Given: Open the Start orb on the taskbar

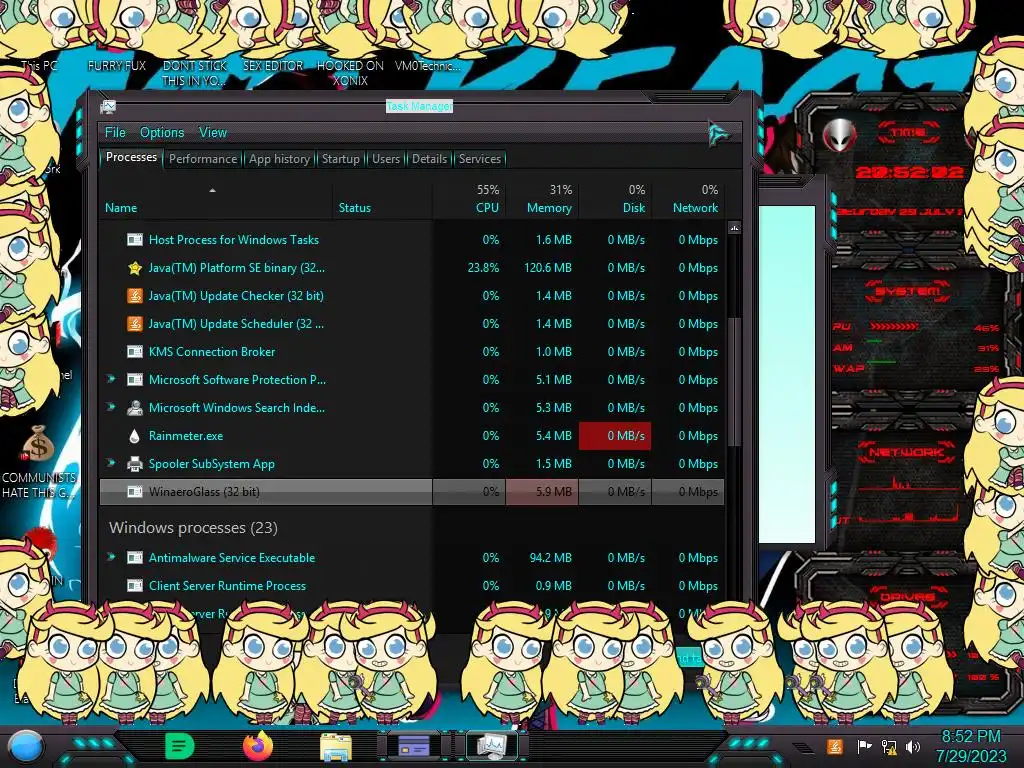Looking at the screenshot, I should point(25,746).
